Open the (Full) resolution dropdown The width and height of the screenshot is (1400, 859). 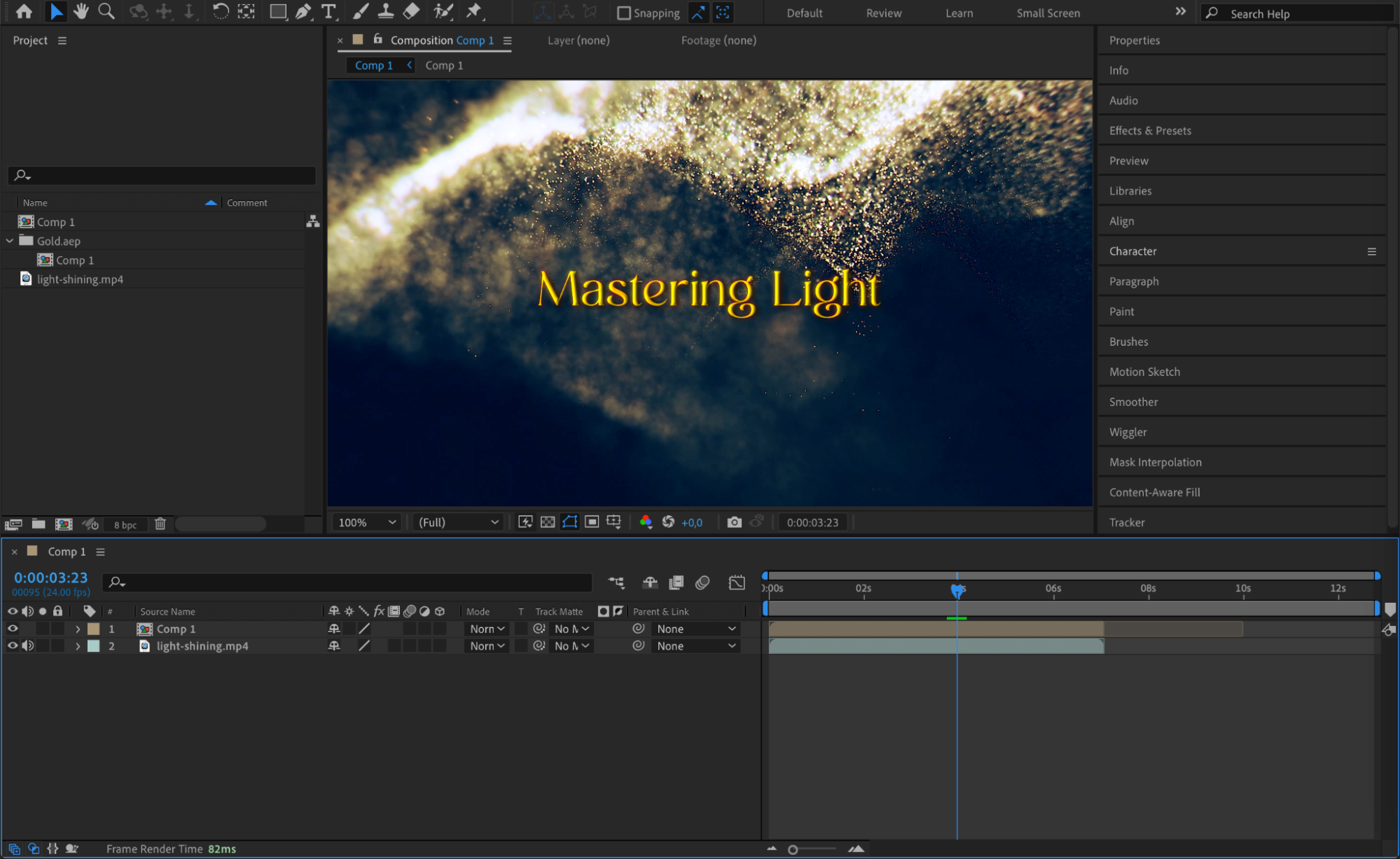tap(458, 522)
